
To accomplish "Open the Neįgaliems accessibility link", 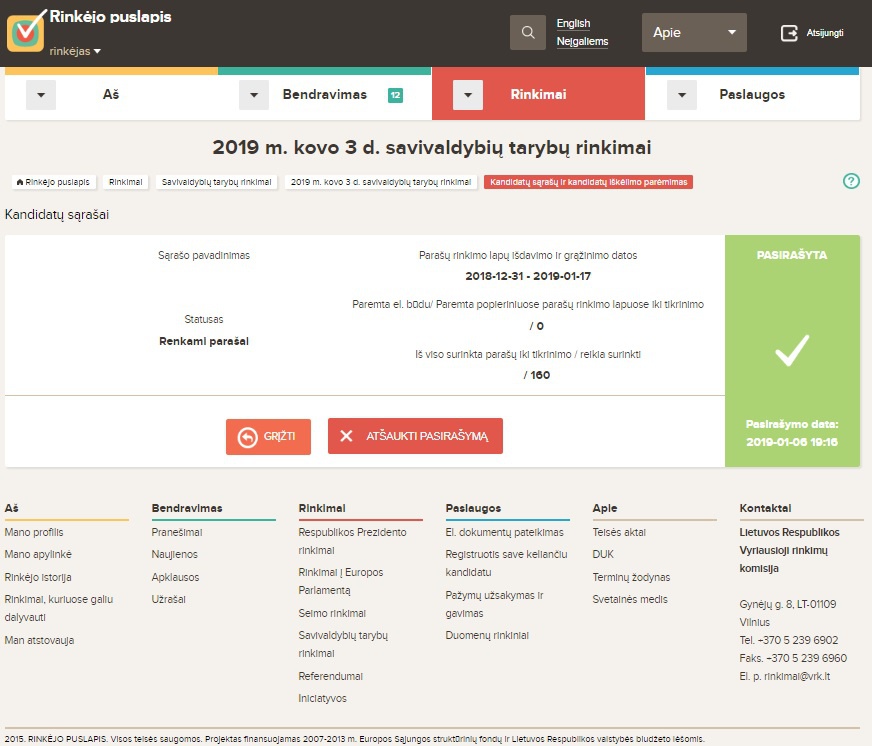I will coord(582,42).
